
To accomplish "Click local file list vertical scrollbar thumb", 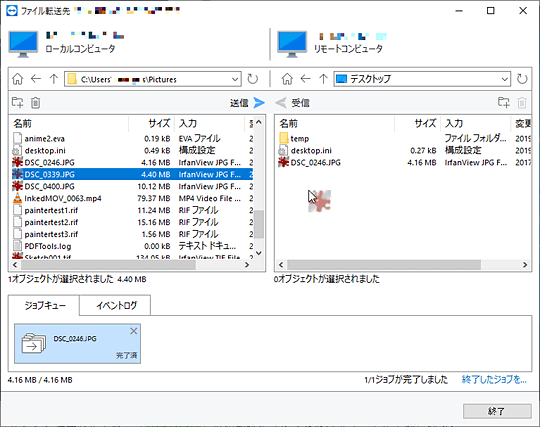I will coord(259,224).
